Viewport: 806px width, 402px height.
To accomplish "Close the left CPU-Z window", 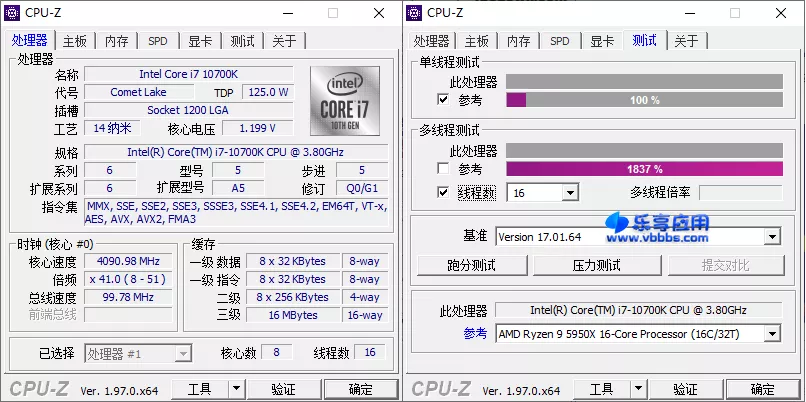I will pos(379,13).
